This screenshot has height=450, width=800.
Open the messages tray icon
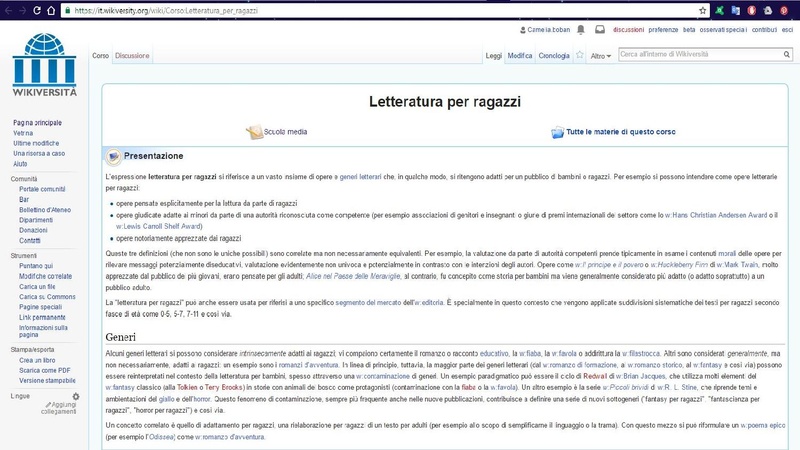(600, 30)
